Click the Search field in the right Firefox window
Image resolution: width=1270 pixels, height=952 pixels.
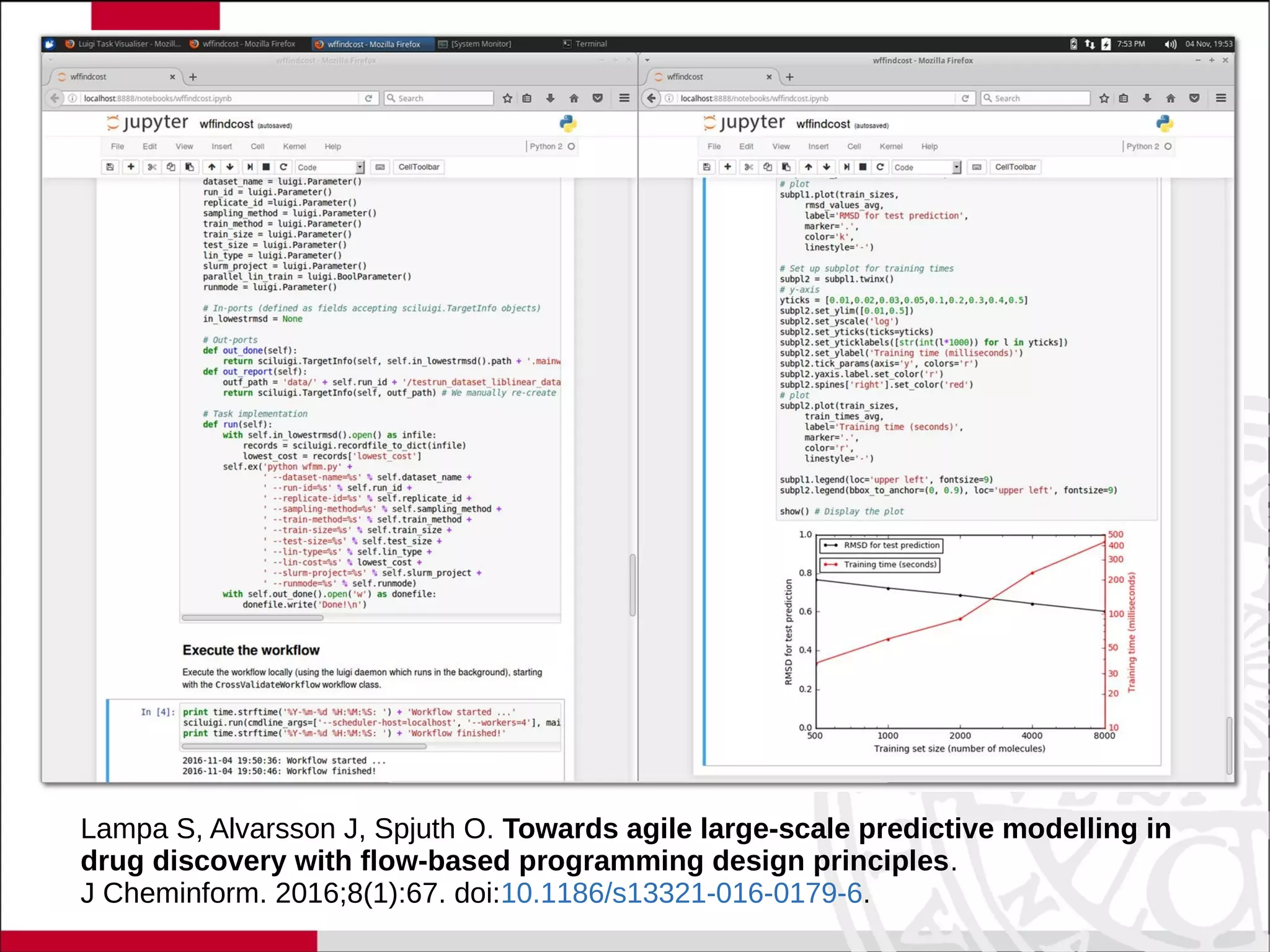[1036, 98]
